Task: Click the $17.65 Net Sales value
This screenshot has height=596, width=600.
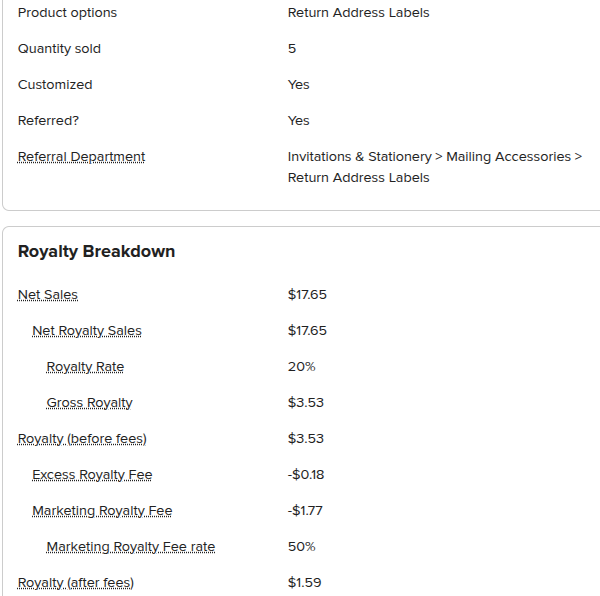Action: (x=307, y=295)
